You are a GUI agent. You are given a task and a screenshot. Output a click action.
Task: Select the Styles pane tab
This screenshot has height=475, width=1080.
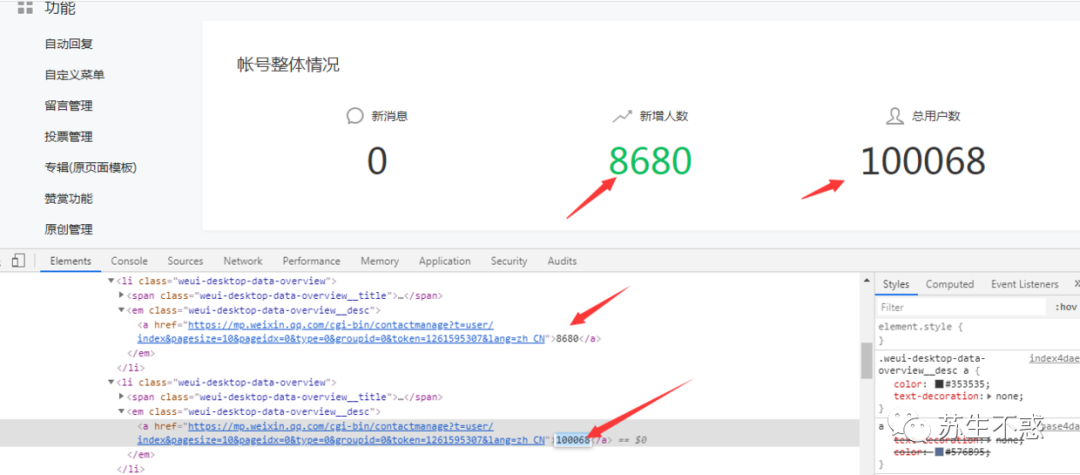896,284
